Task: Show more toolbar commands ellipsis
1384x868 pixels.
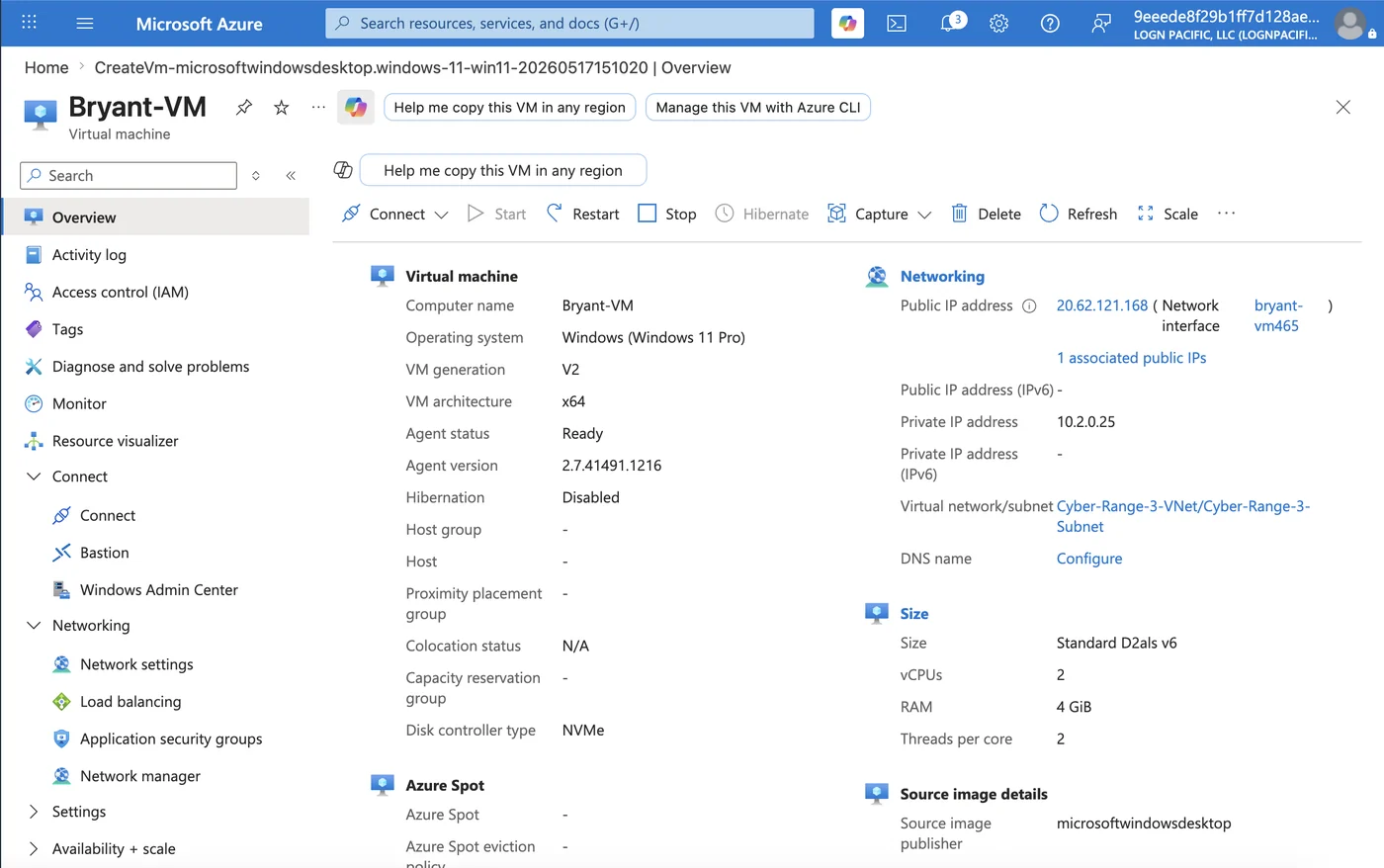Action: click(x=1227, y=214)
